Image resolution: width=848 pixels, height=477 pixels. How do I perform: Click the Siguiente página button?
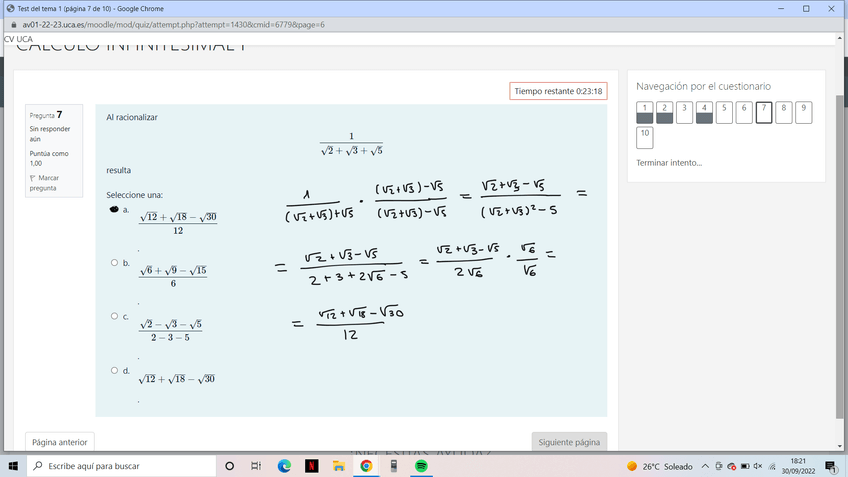point(569,442)
